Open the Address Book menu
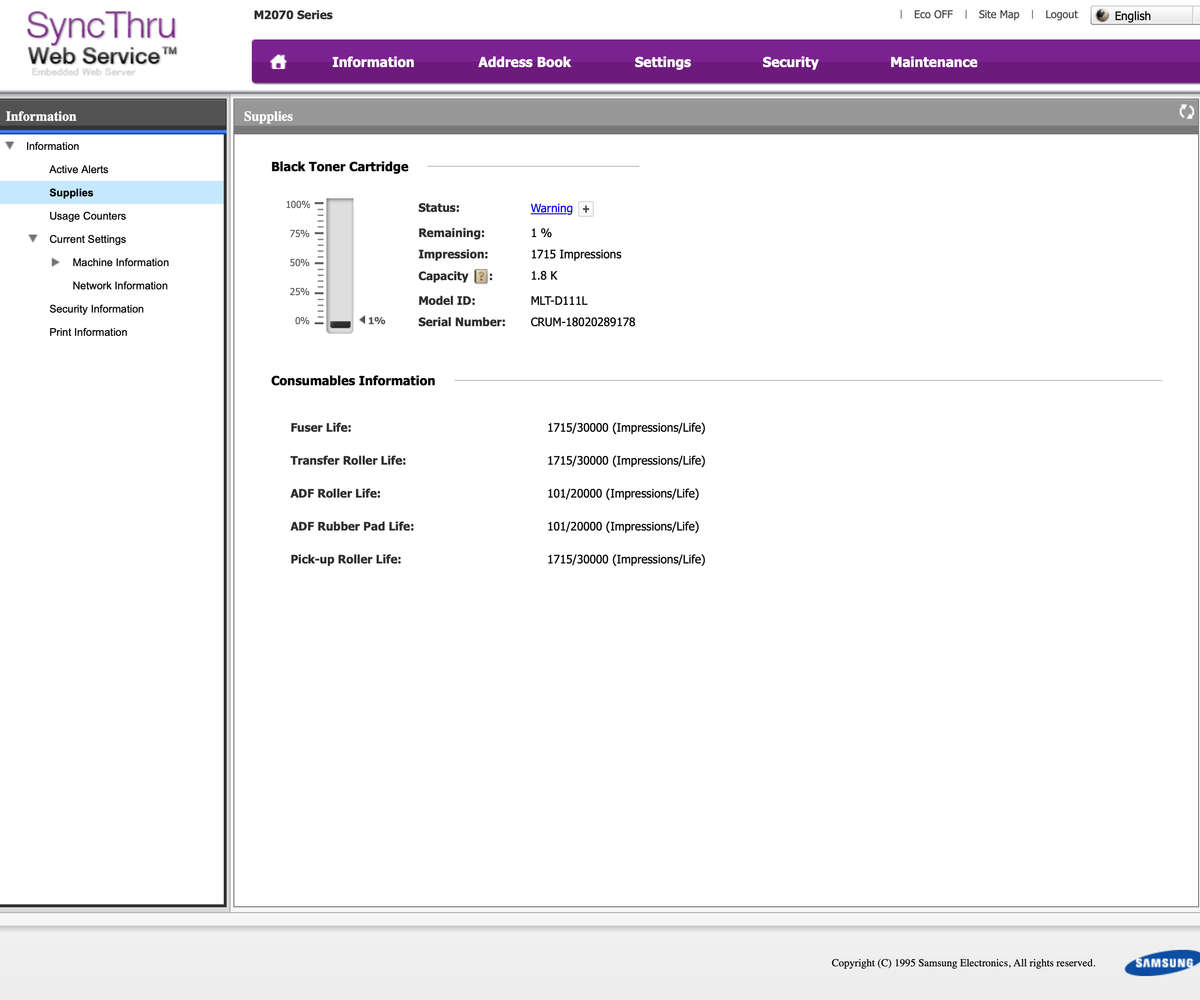The image size is (1200, 1000). coord(524,62)
